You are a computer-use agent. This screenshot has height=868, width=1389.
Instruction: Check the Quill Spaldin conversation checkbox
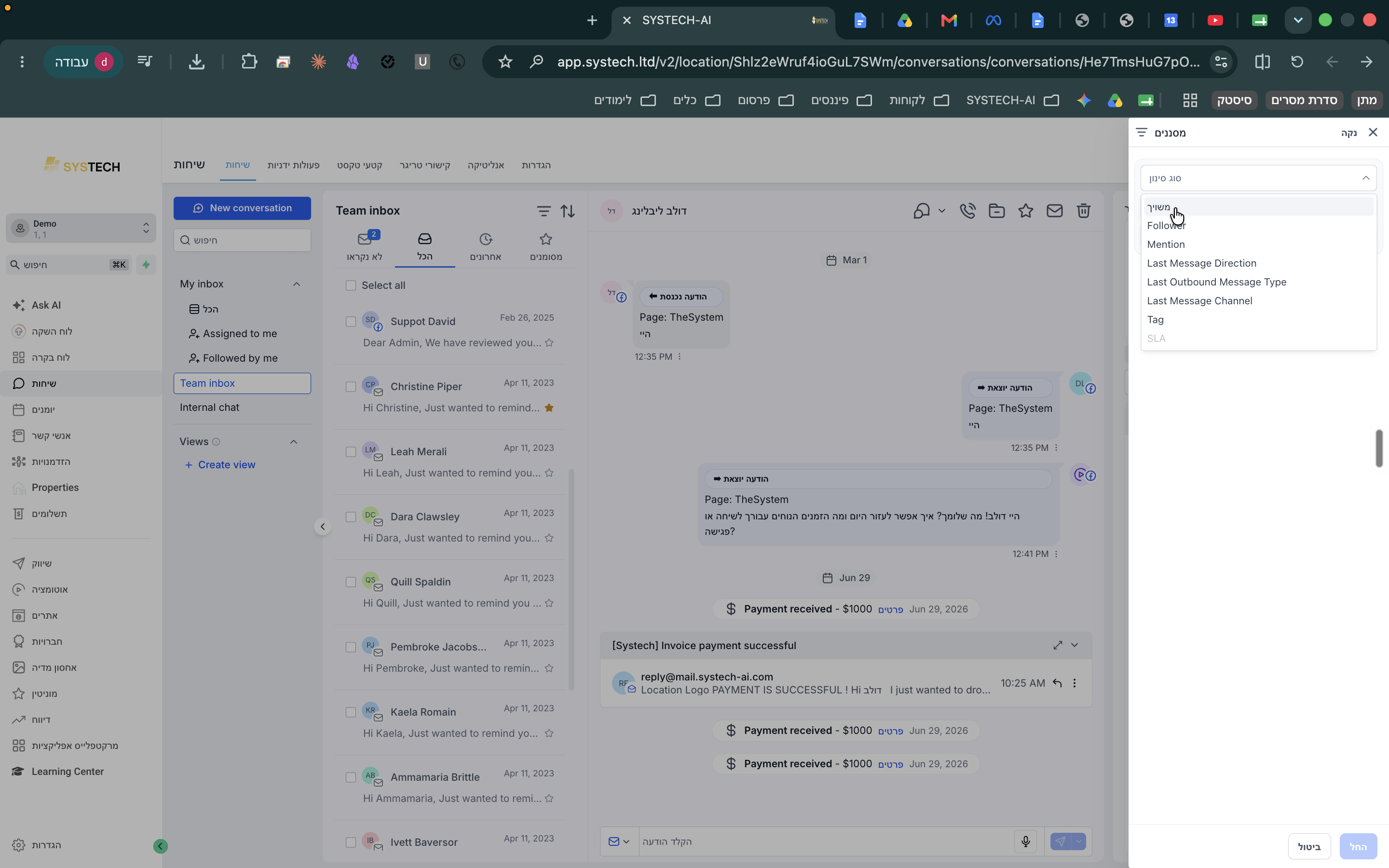point(351,582)
